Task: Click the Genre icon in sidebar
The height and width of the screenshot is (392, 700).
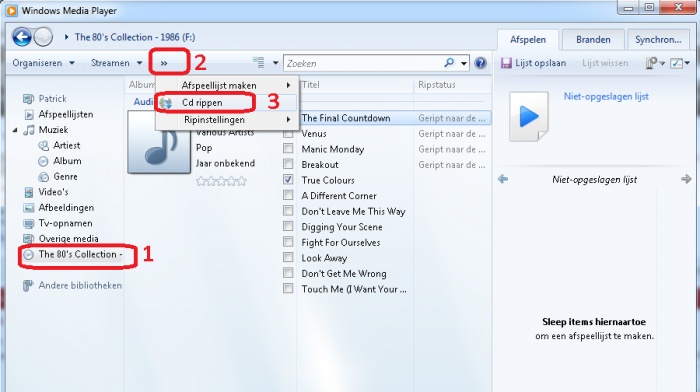Action: click(43, 177)
